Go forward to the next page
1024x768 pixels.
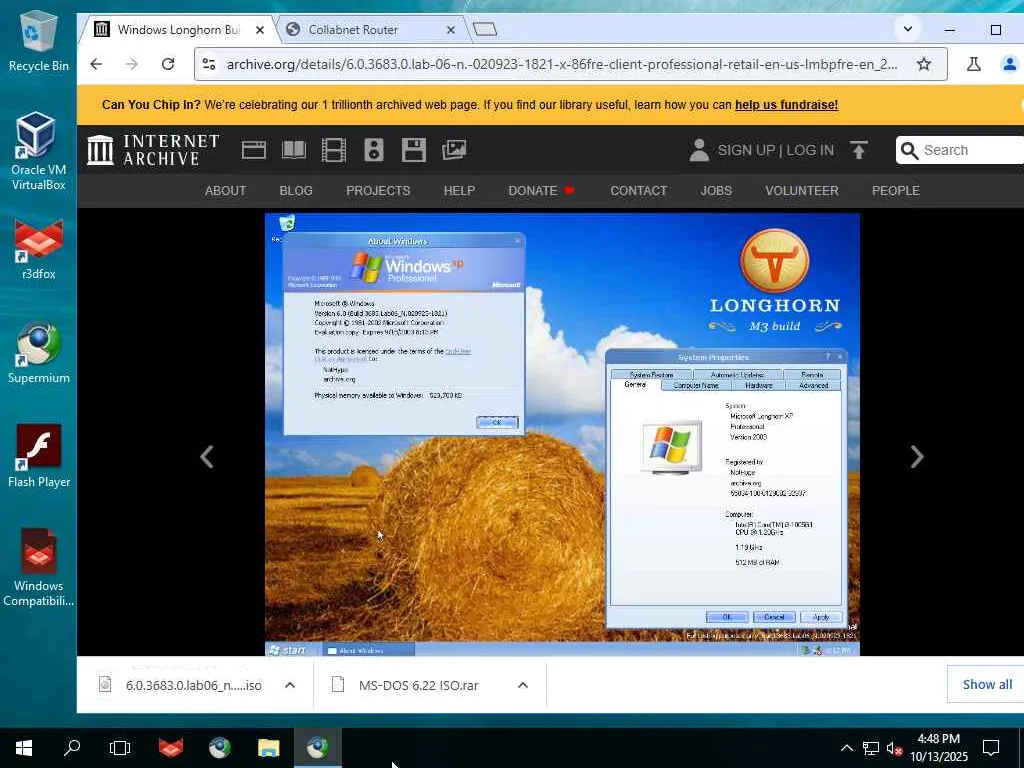pos(132,64)
